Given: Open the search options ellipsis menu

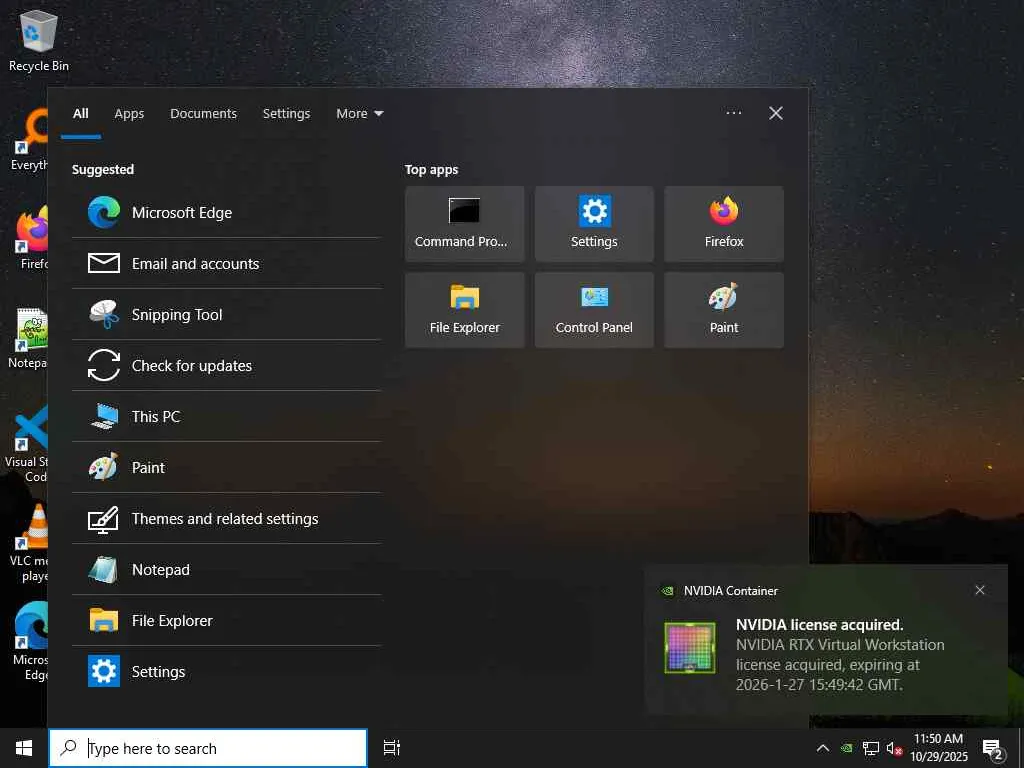Looking at the screenshot, I should pos(733,113).
